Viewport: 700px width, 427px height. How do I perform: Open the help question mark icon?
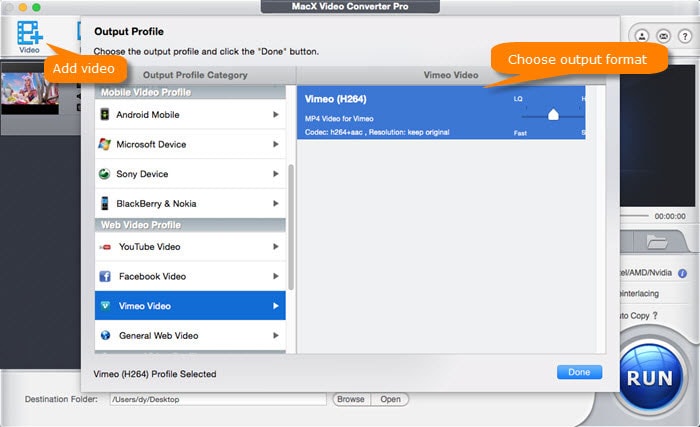pyautogui.click(x=685, y=36)
